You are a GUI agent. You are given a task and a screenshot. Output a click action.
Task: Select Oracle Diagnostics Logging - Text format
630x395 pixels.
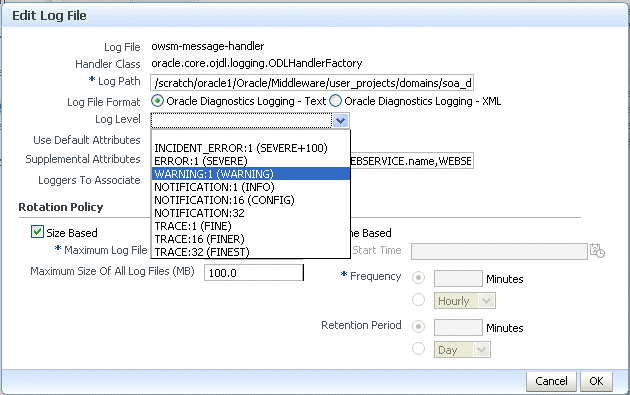coord(157,101)
